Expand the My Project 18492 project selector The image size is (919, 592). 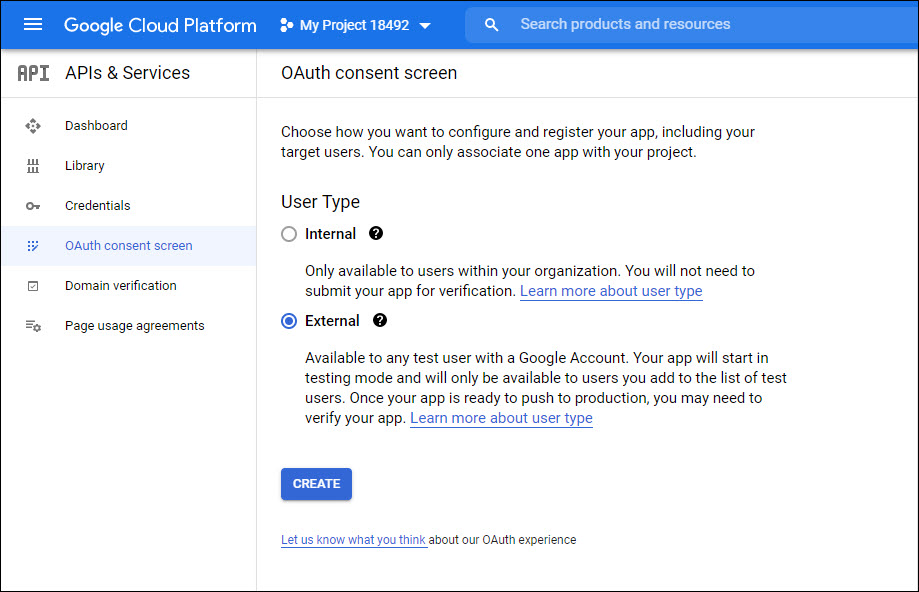click(x=355, y=25)
